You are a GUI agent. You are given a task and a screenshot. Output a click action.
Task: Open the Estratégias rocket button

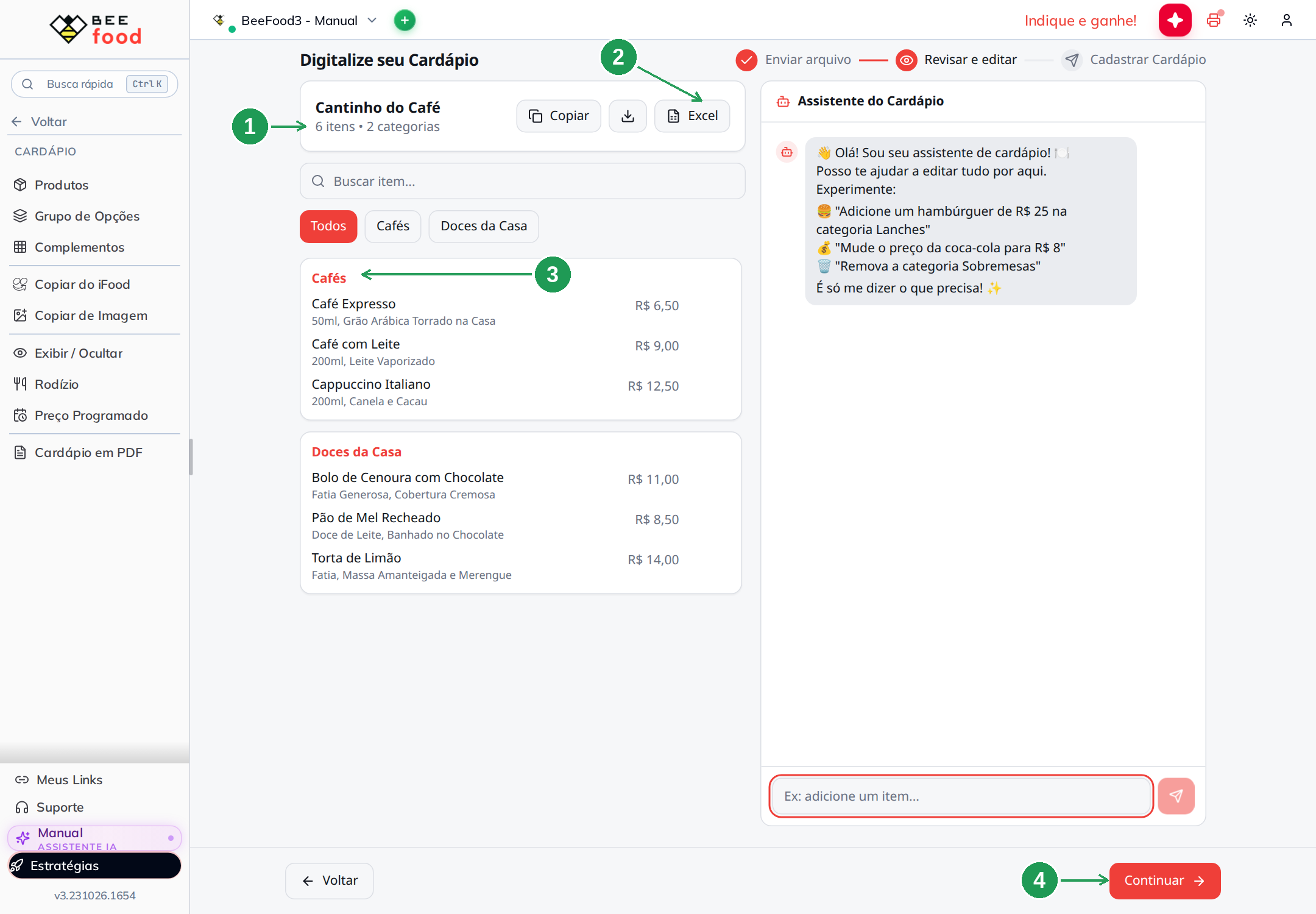[94, 865]
